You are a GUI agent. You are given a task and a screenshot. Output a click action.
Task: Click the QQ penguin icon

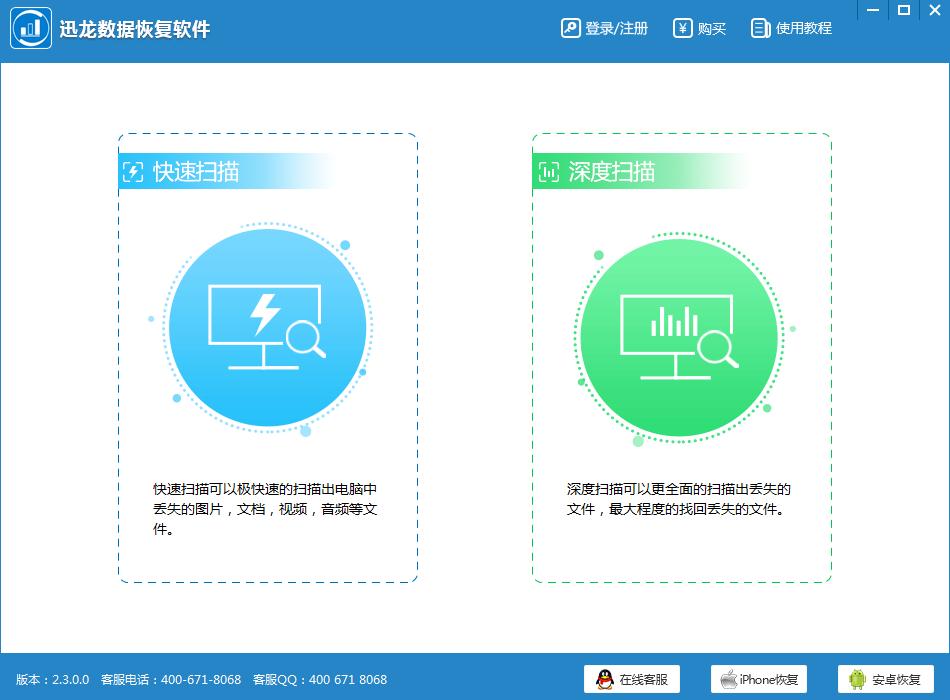coord(605,679)
